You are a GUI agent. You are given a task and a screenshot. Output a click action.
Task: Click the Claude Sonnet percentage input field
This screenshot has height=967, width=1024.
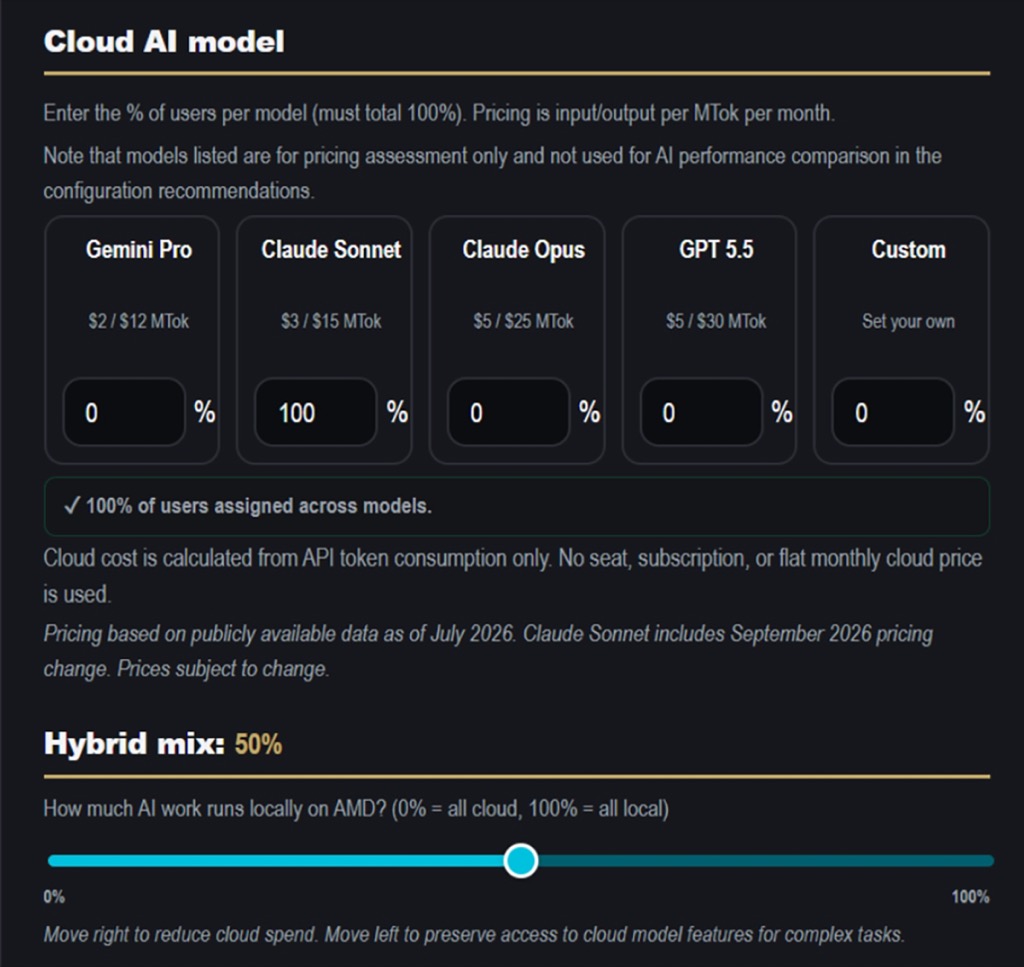(316, 412)
